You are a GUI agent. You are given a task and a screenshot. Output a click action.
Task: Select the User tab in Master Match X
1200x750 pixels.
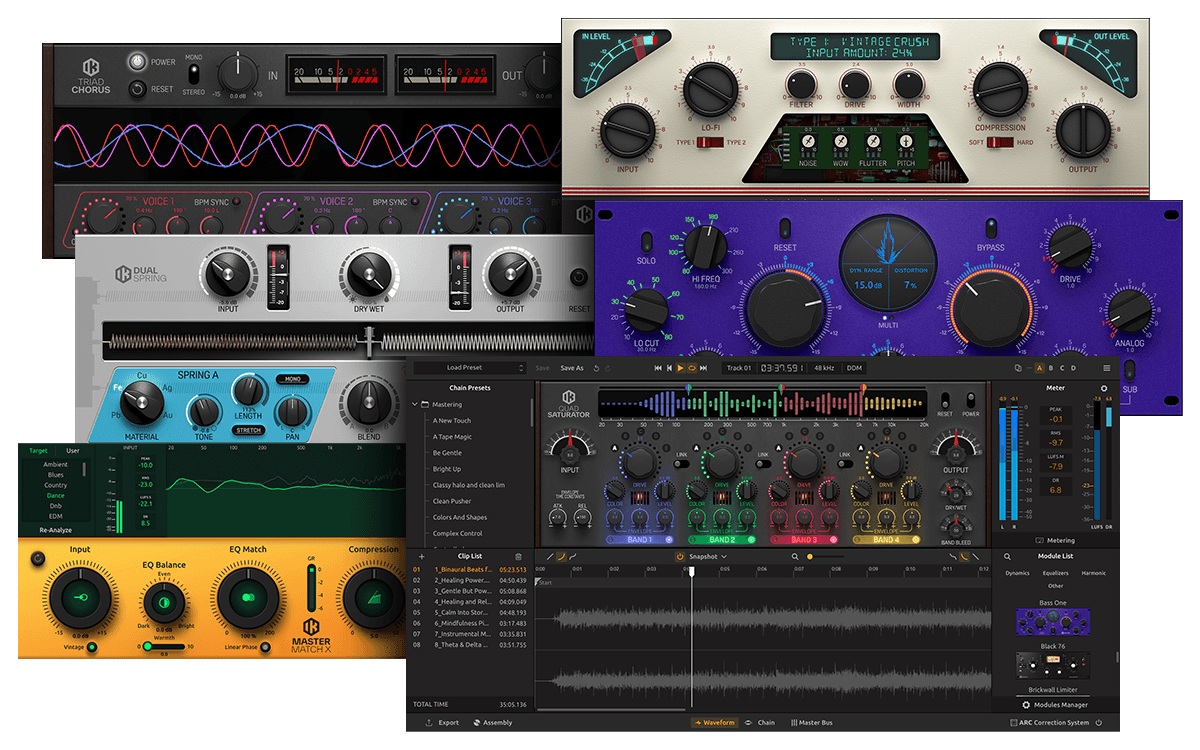tap(72, 451)
